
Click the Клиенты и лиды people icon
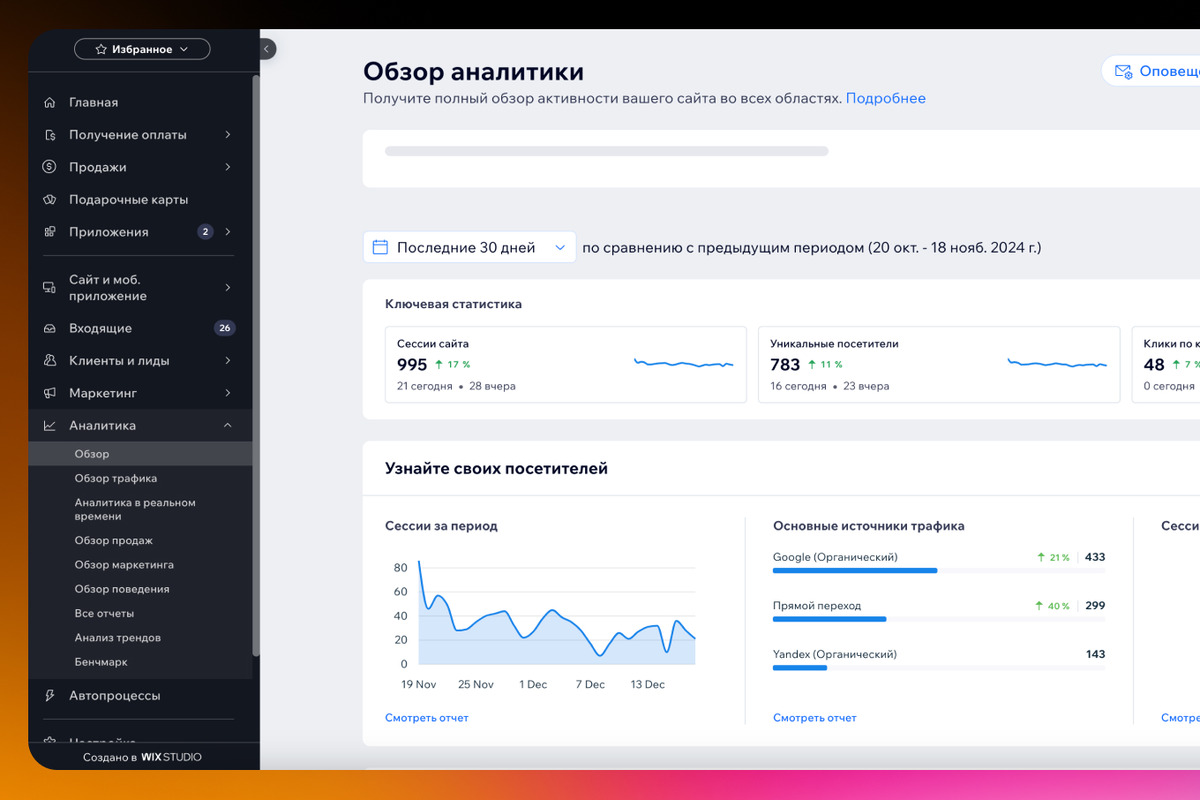49,361
